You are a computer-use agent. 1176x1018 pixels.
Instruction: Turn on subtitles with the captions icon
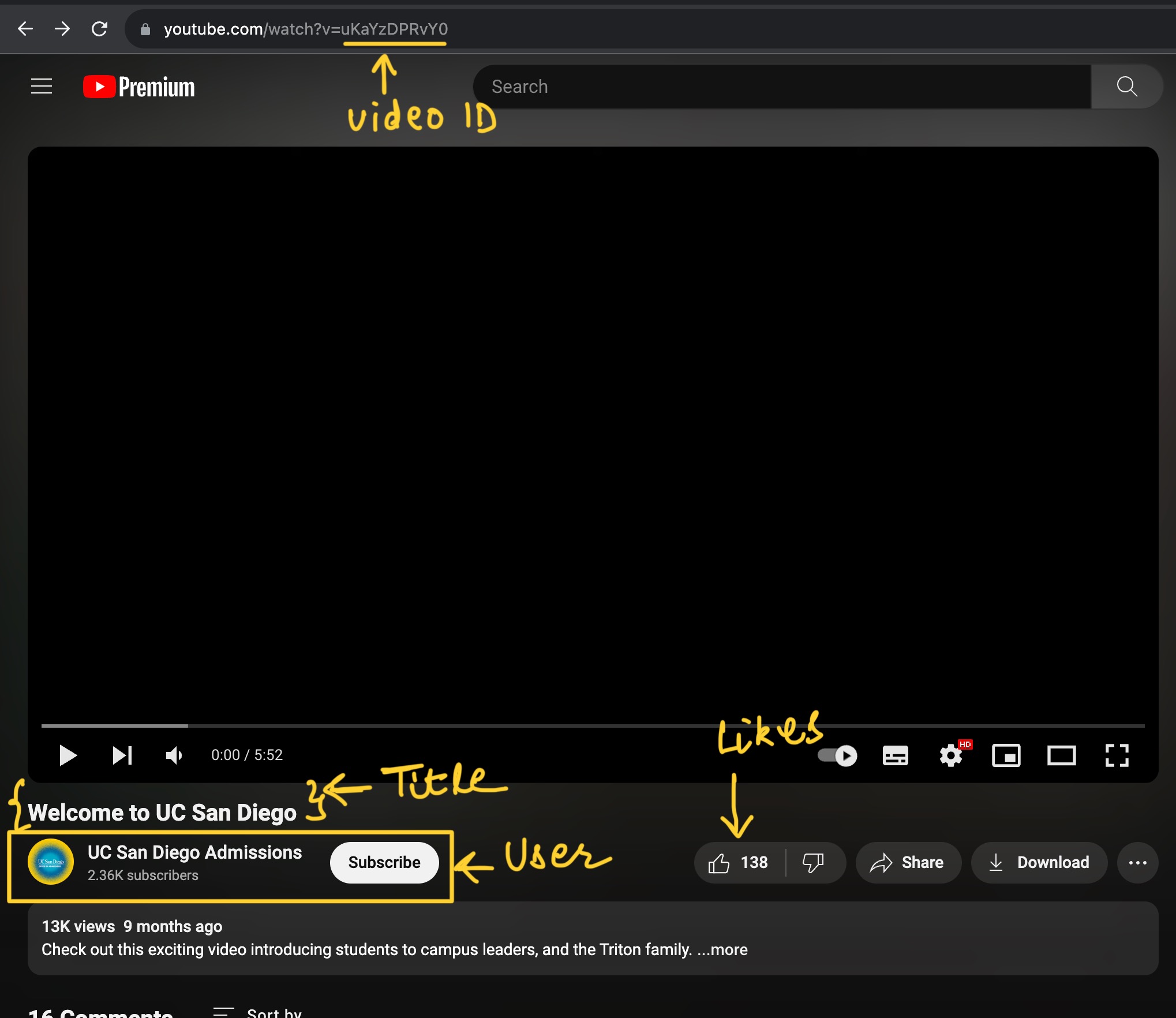pyautogui.click(x=896, y=755)
